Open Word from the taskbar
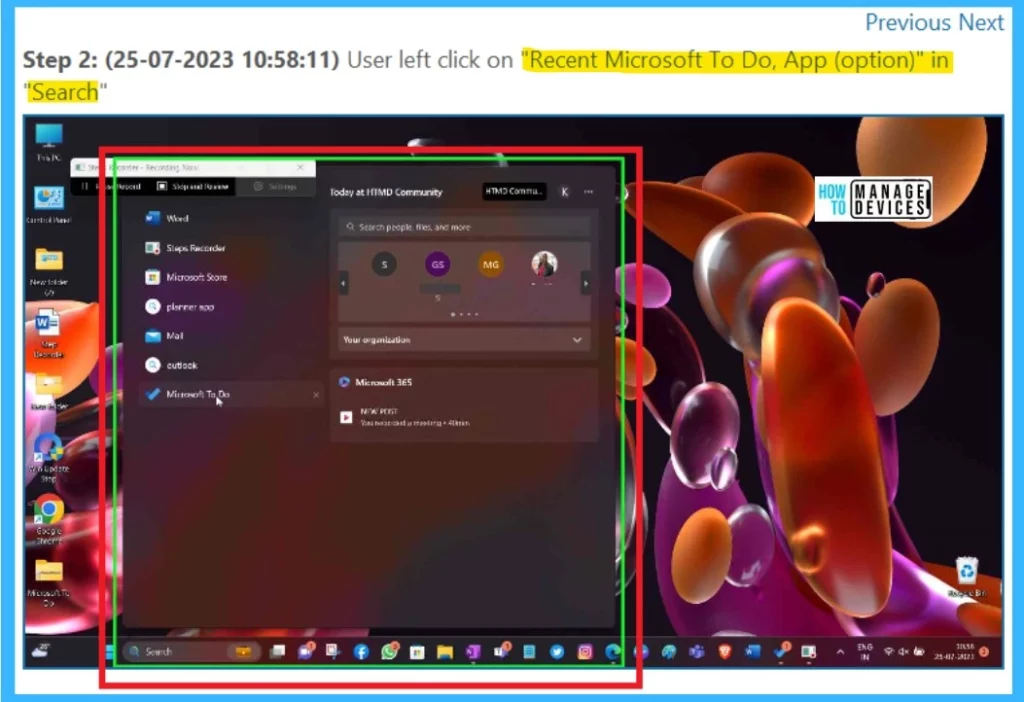Viewport: 1024px width, 702px height. pos(752,651)
